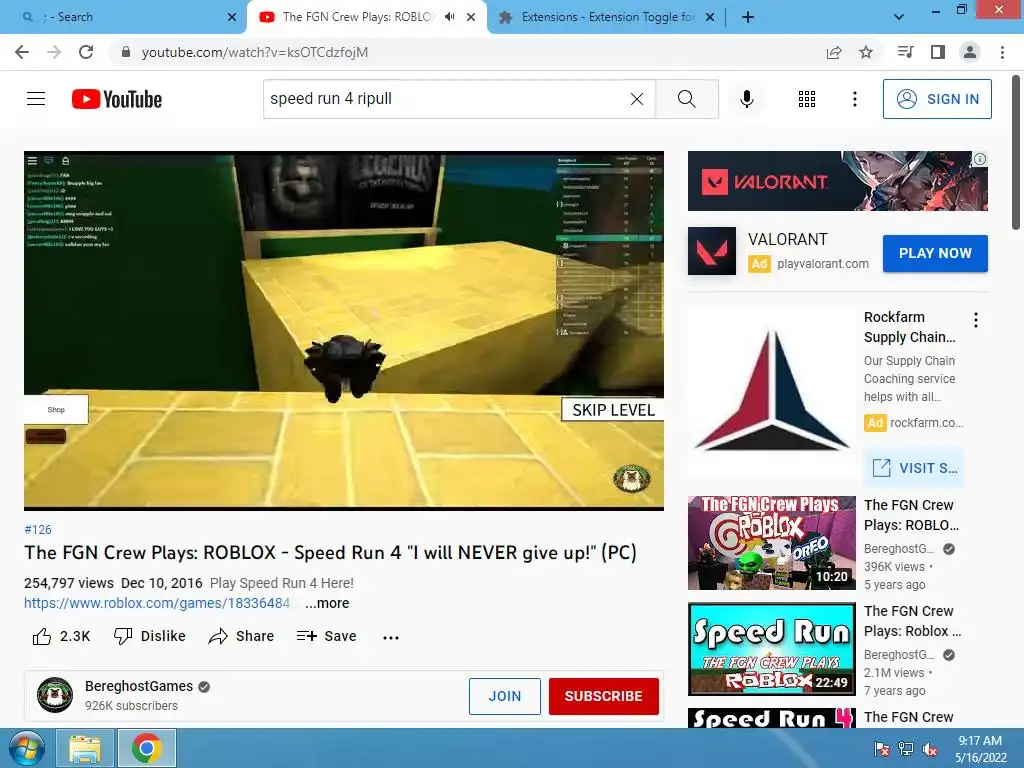1024x768 pixels.
Task: View site info lock icon
Action: [126, 52]
